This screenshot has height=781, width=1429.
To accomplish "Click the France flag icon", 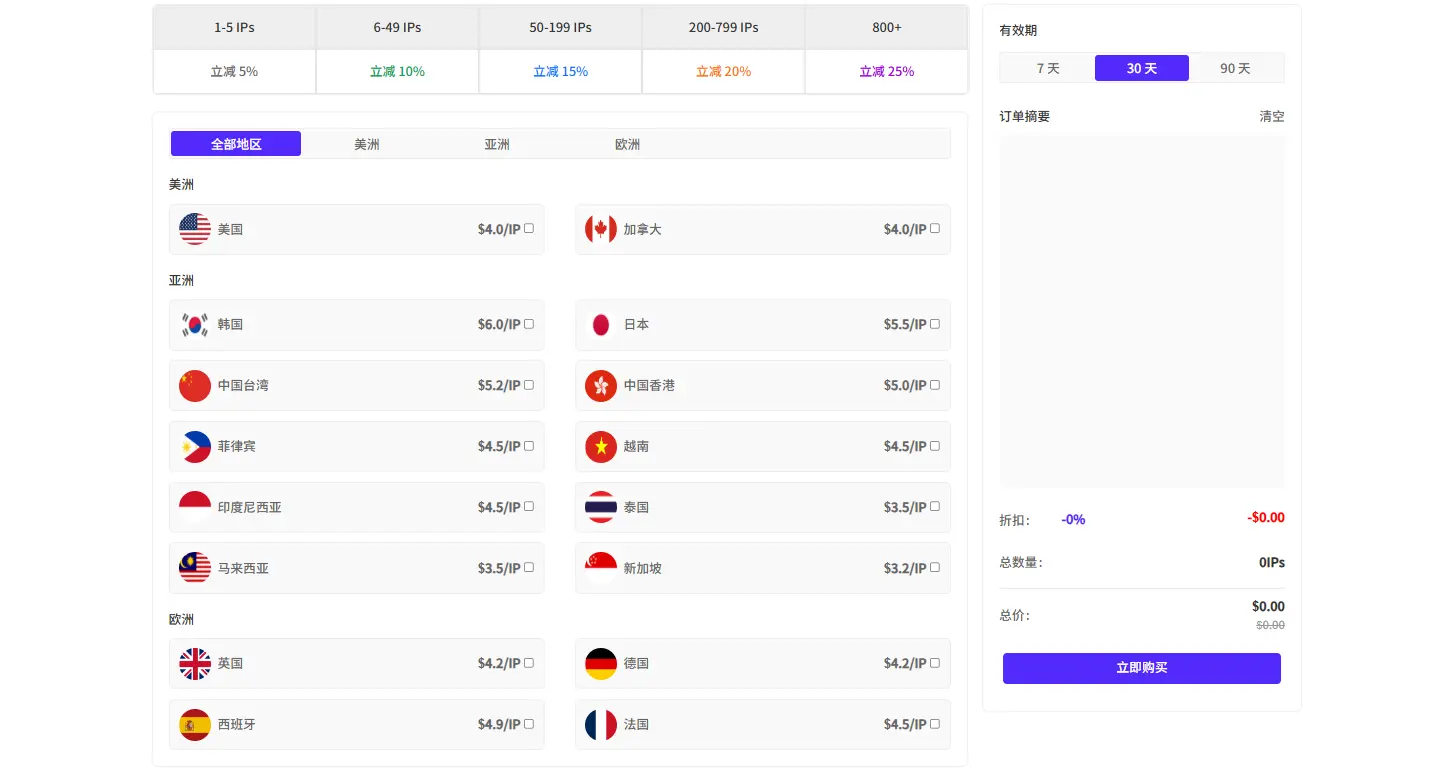I will tap(601, 724).
